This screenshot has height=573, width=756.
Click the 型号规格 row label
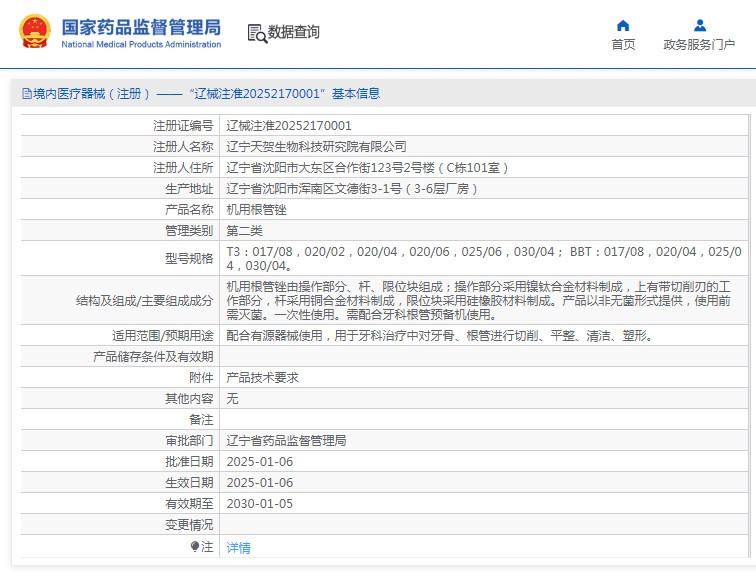(189, 259)
